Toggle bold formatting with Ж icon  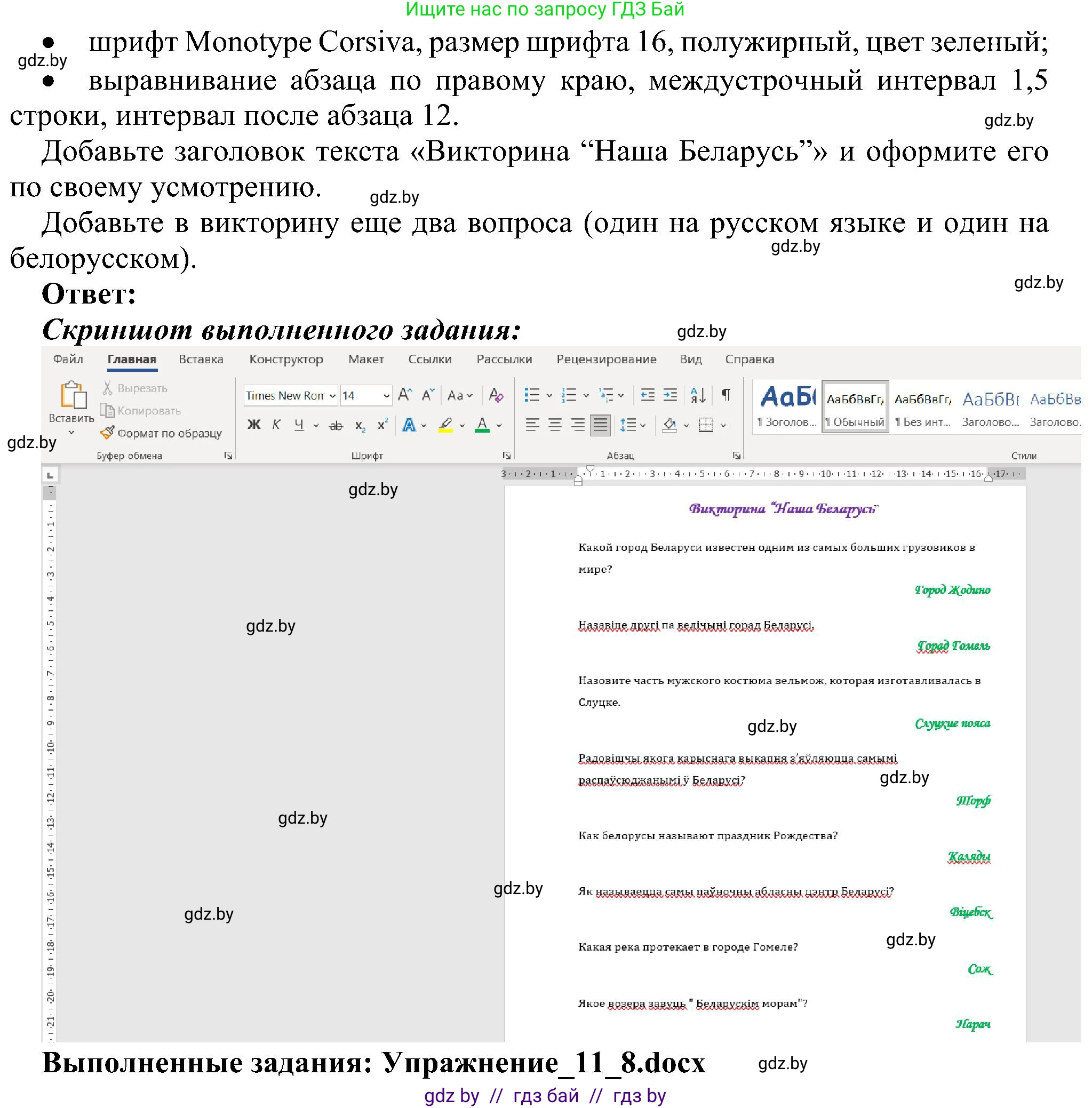[253, 425]
